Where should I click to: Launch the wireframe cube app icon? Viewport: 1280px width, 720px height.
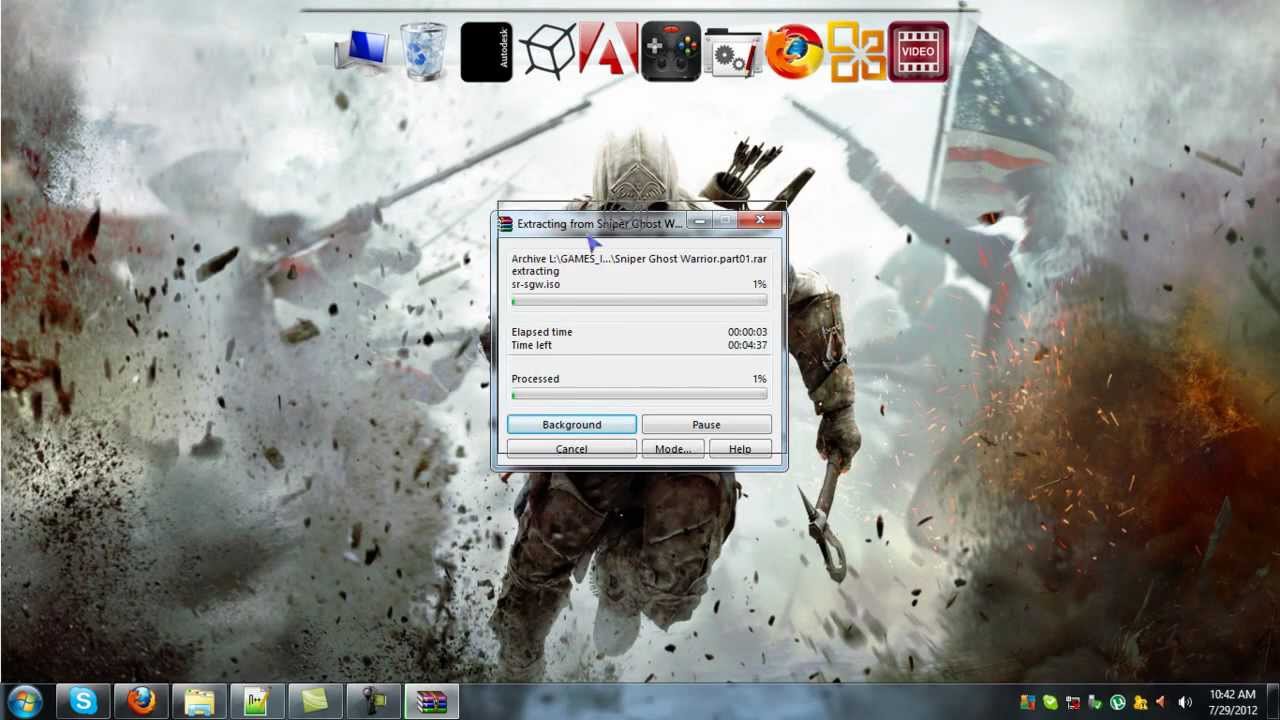click(548, 50)
